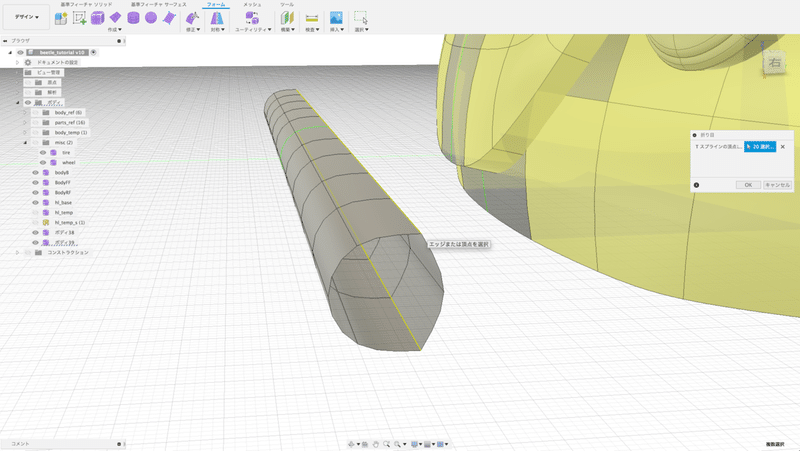This screenshot has width=800, height=451.
Task: Toggle visibility of beetle_tutorial root
Action: [x=20, y=53]
